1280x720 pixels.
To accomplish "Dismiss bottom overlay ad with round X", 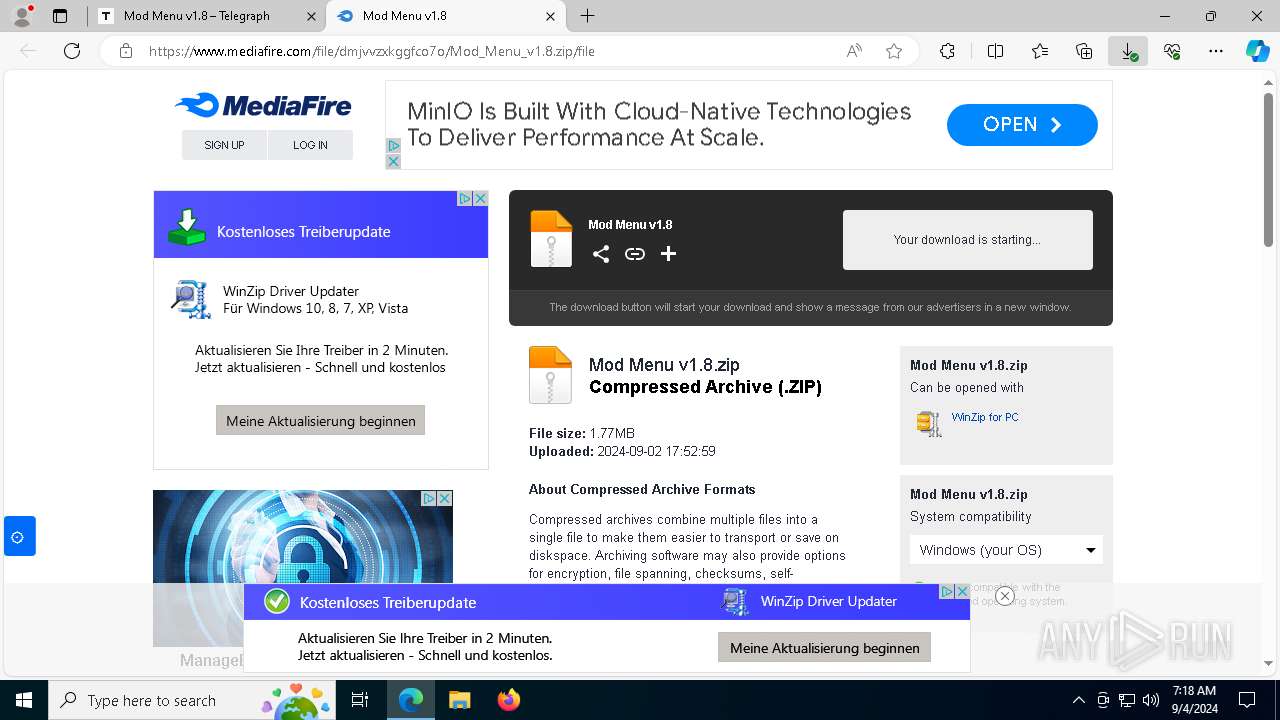I will (x=1005, y=596).
